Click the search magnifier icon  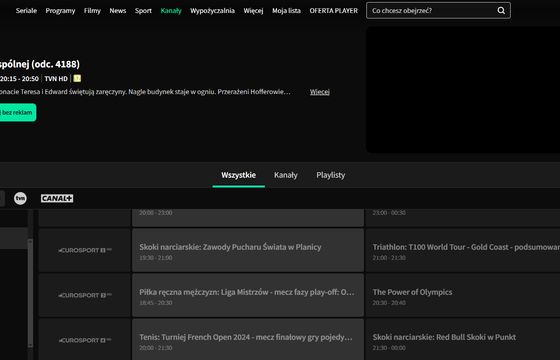(x=501, y=11)
